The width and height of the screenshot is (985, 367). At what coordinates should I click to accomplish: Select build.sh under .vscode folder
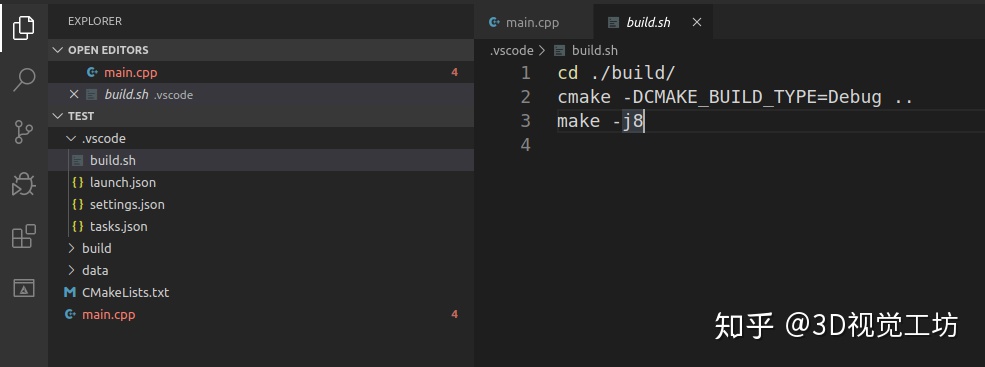261,160
